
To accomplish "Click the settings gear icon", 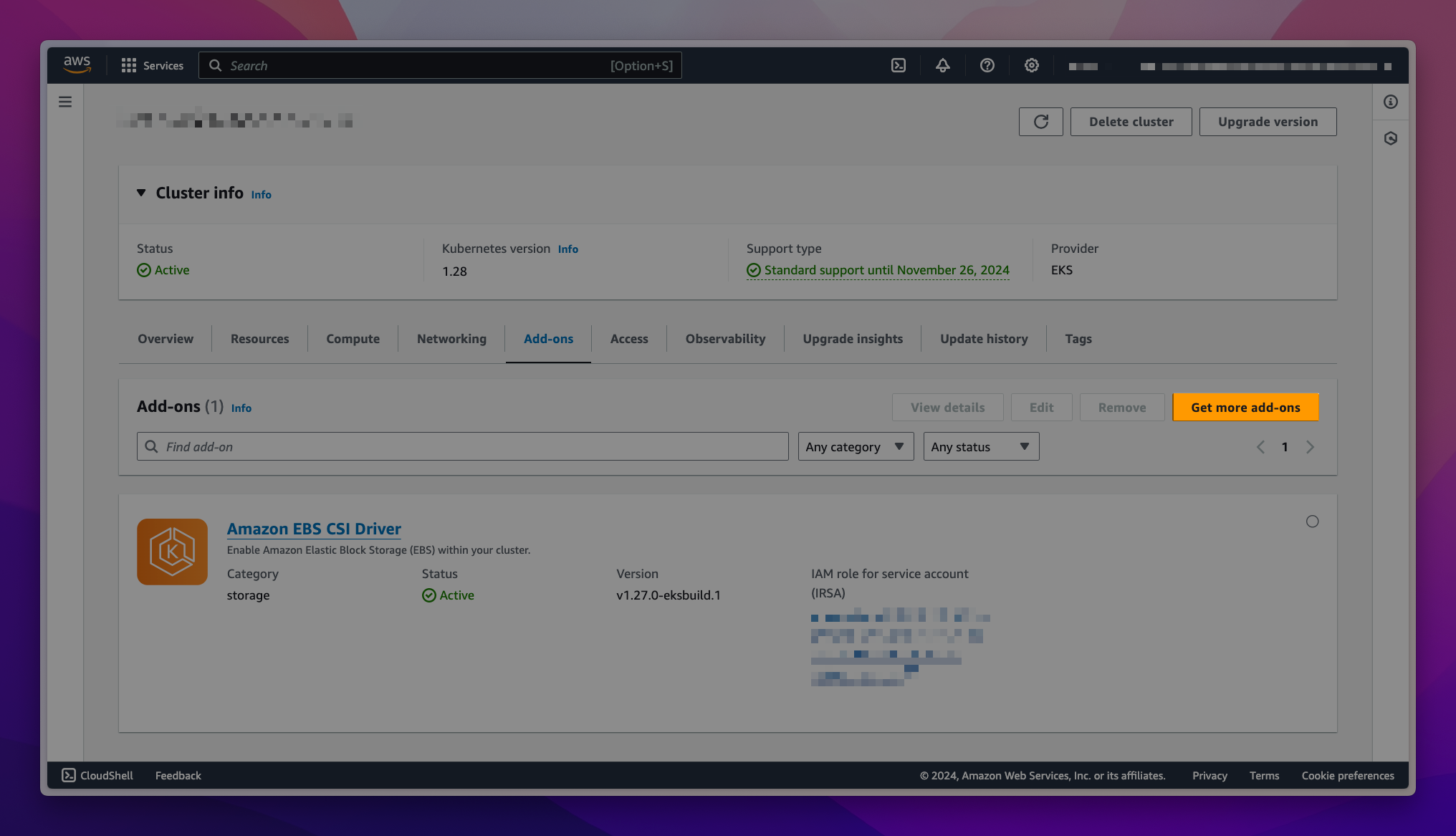I will tap(1031, 65).
